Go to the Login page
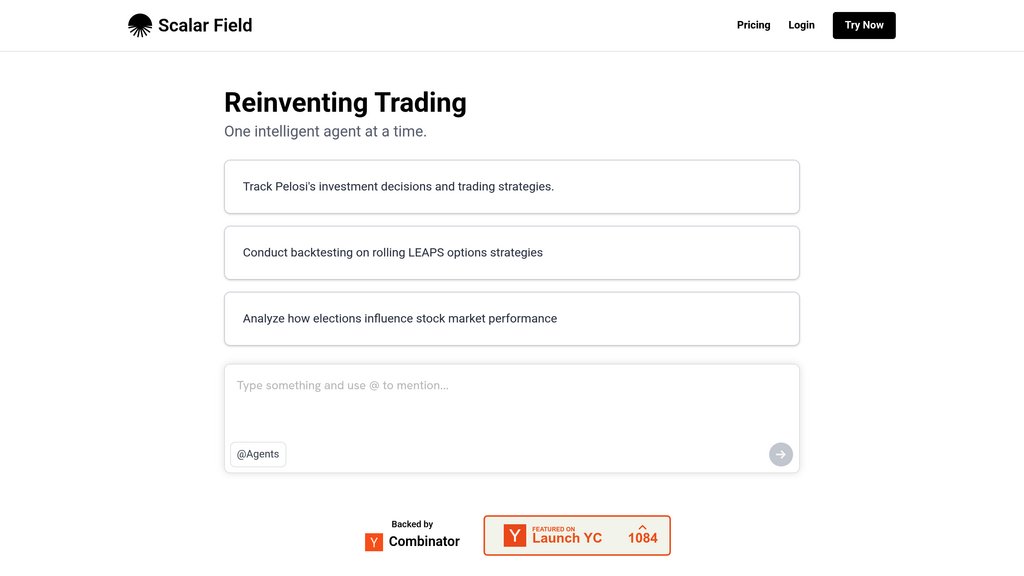The height and width of the screenshot is (576, 1024). tap(801, 25)
